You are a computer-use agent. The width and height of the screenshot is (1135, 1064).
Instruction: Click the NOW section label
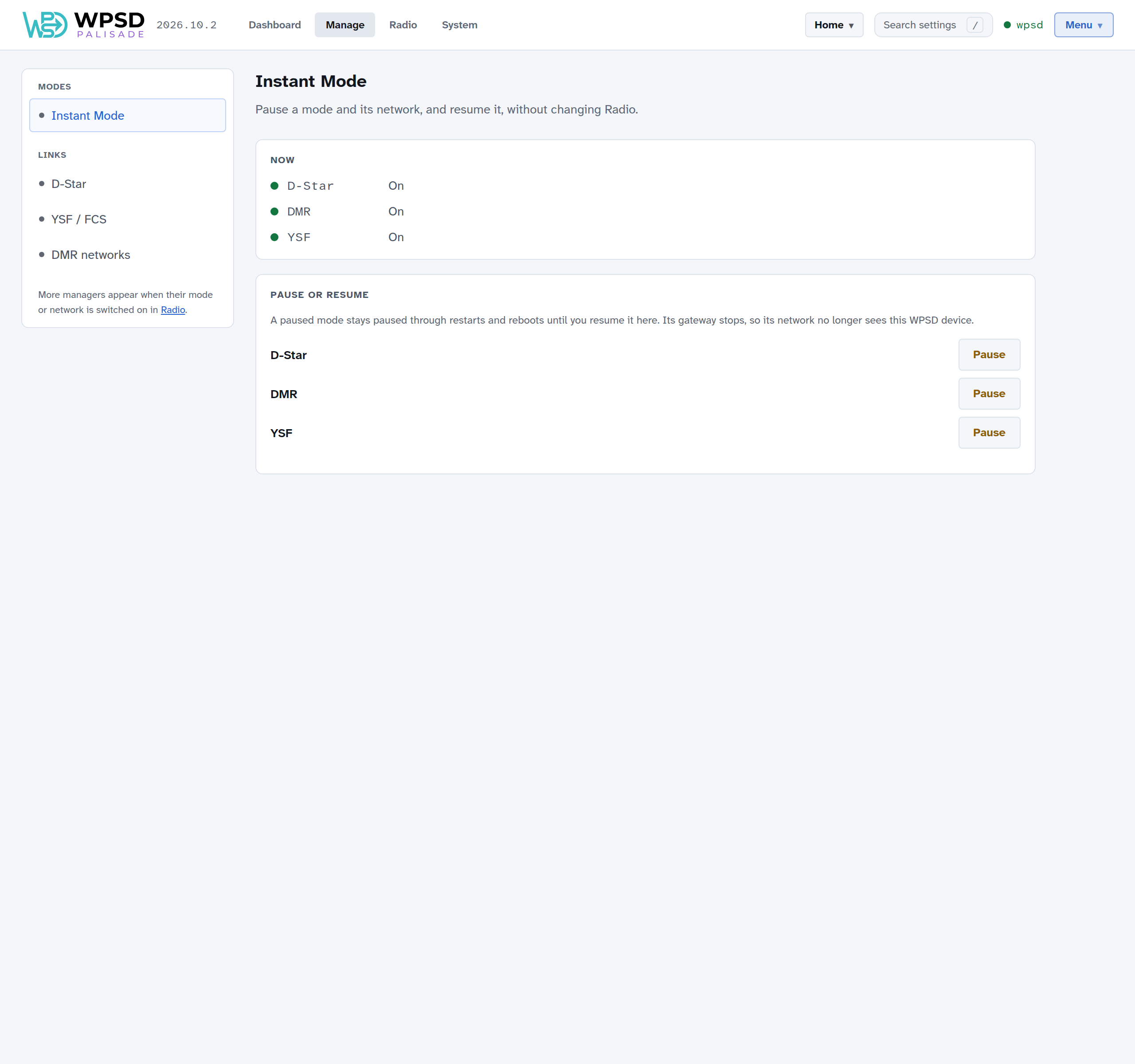282,160
